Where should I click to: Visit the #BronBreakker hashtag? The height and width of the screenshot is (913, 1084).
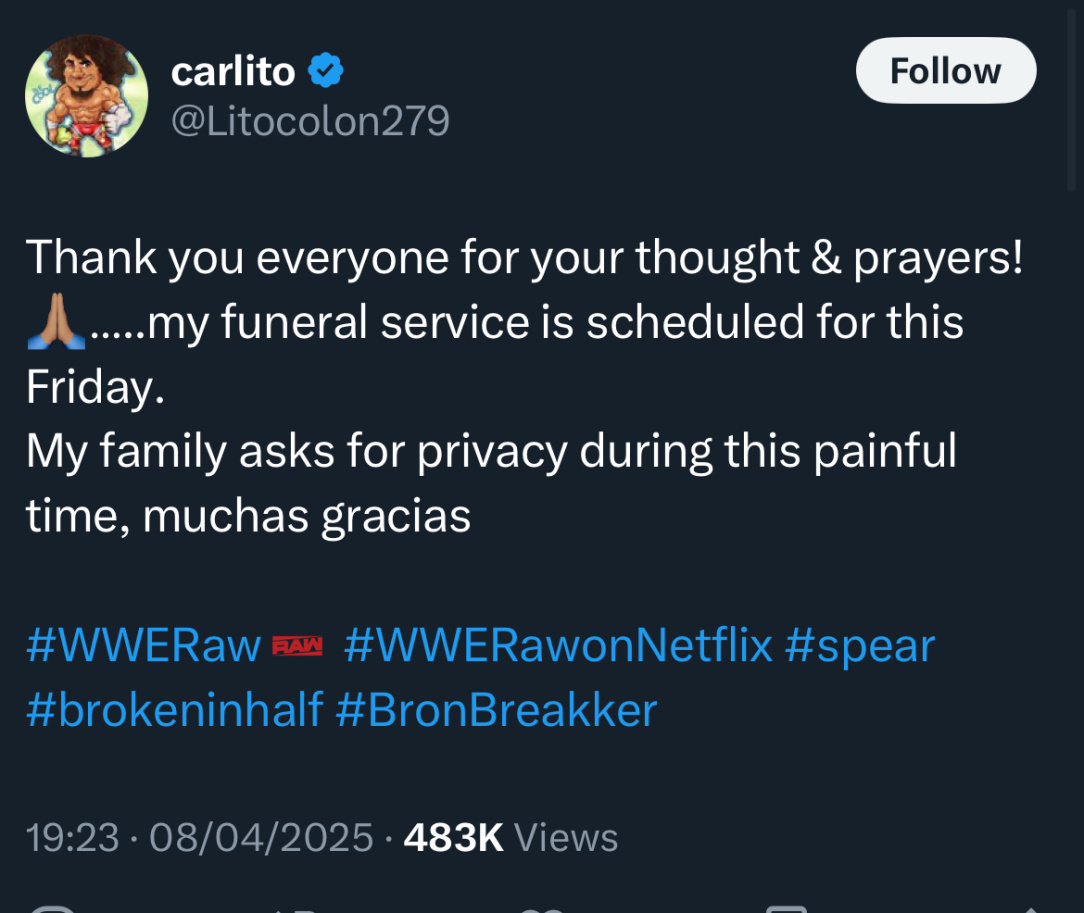click(x=497, y=710)
